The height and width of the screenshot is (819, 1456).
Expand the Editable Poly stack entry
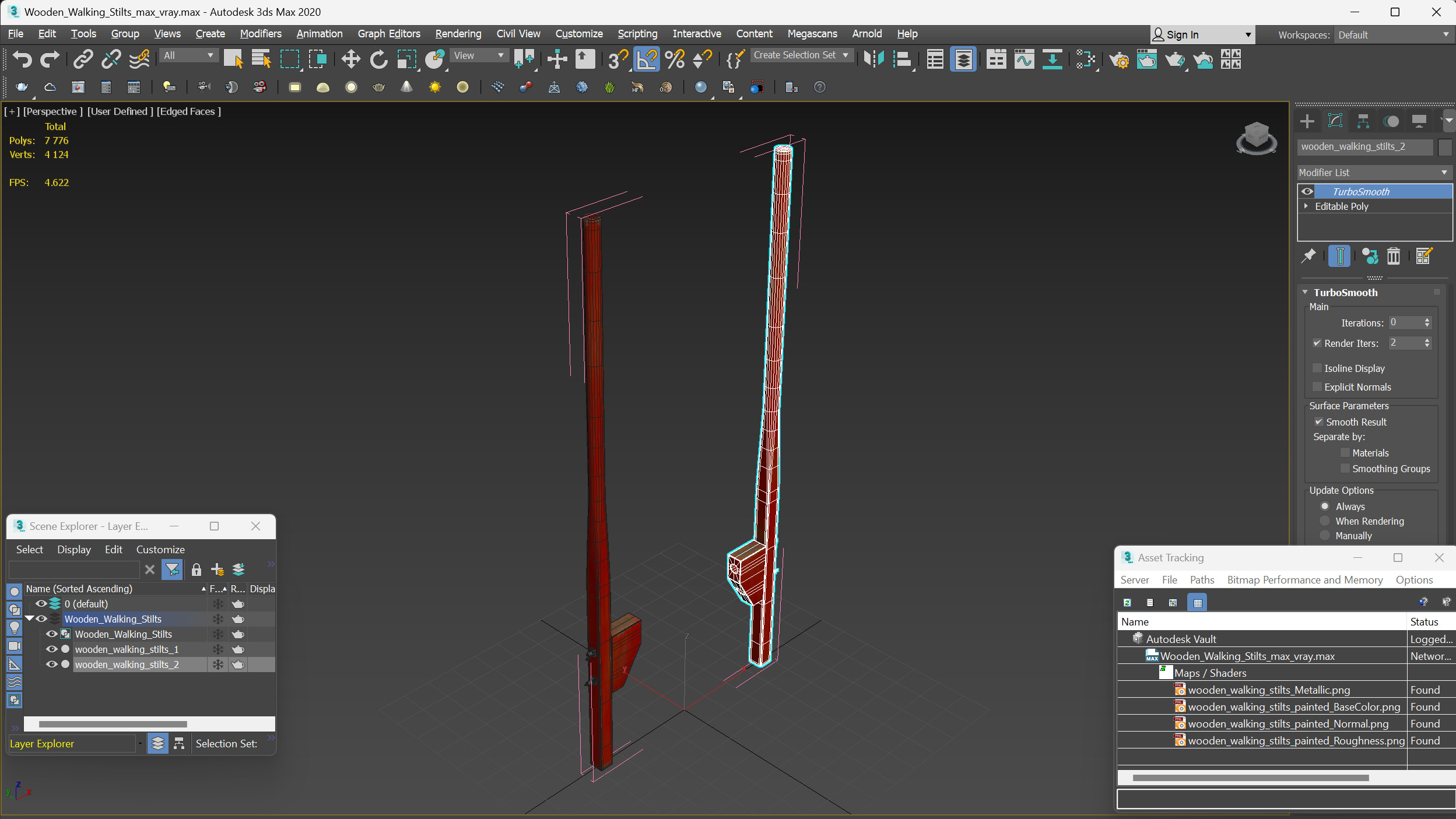pos(1306,206)
